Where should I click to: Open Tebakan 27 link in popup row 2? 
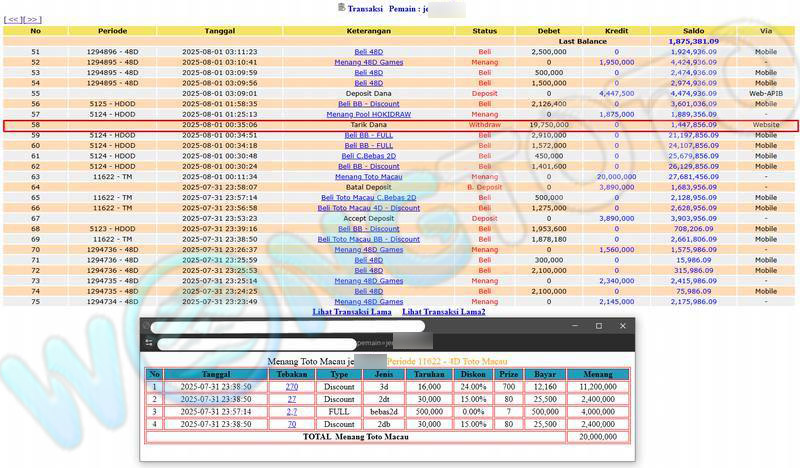pos(291,399)
